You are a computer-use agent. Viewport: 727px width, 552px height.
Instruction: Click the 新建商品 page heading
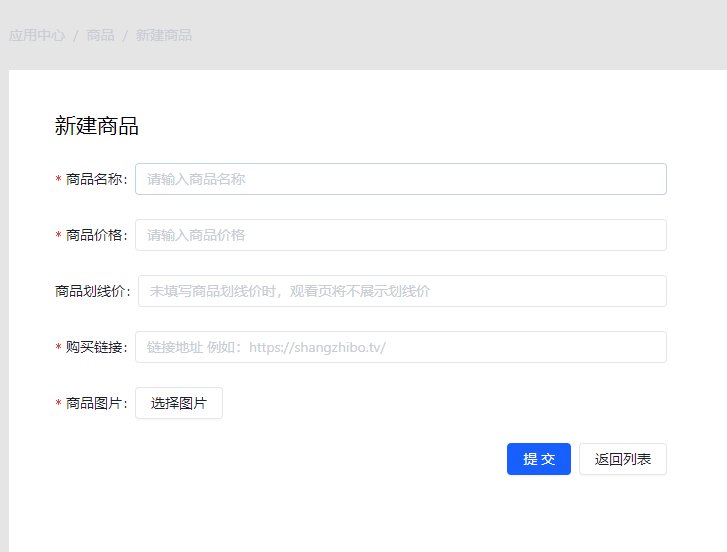96,126
